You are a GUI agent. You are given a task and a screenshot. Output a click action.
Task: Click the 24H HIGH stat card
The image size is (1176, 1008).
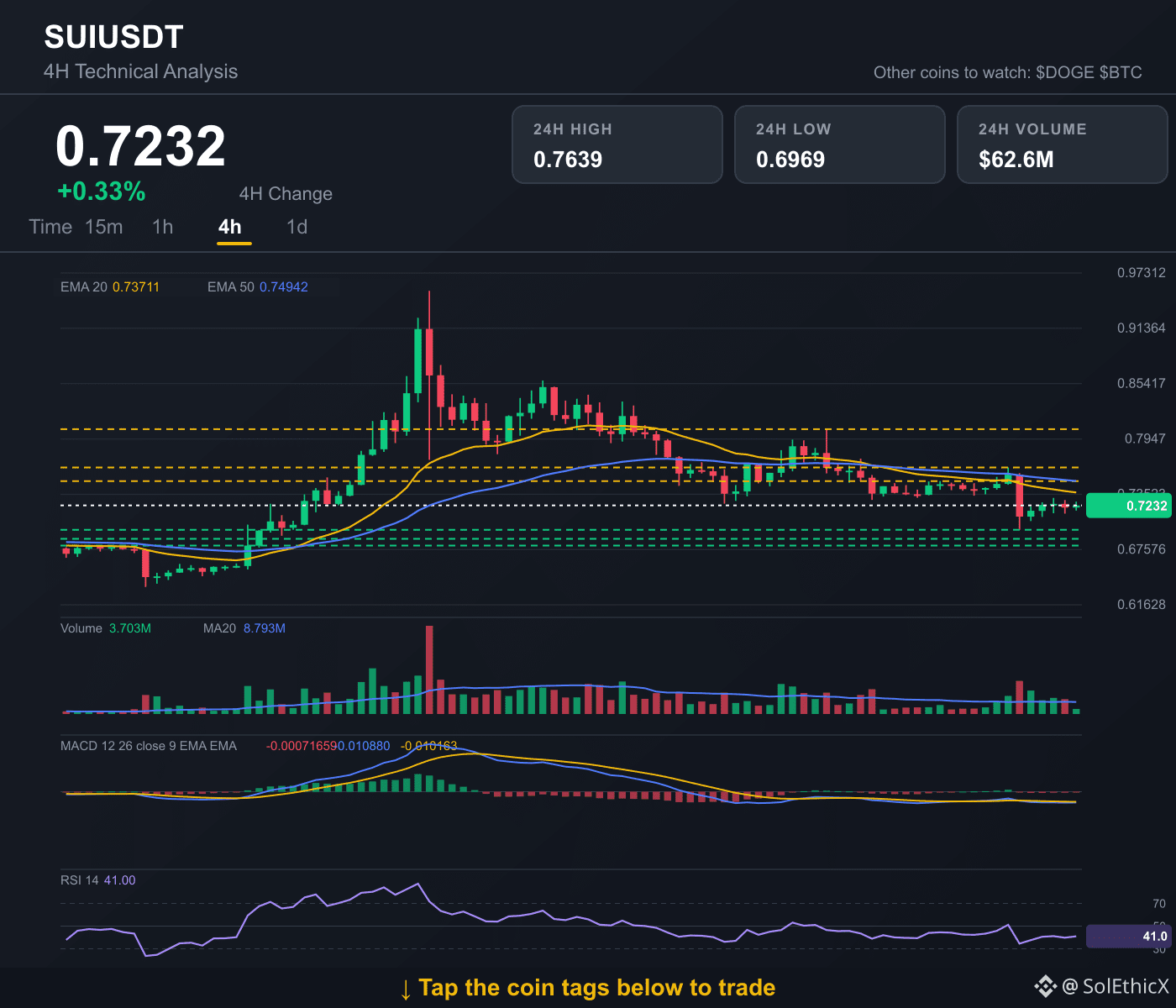[x=617, y=144]
